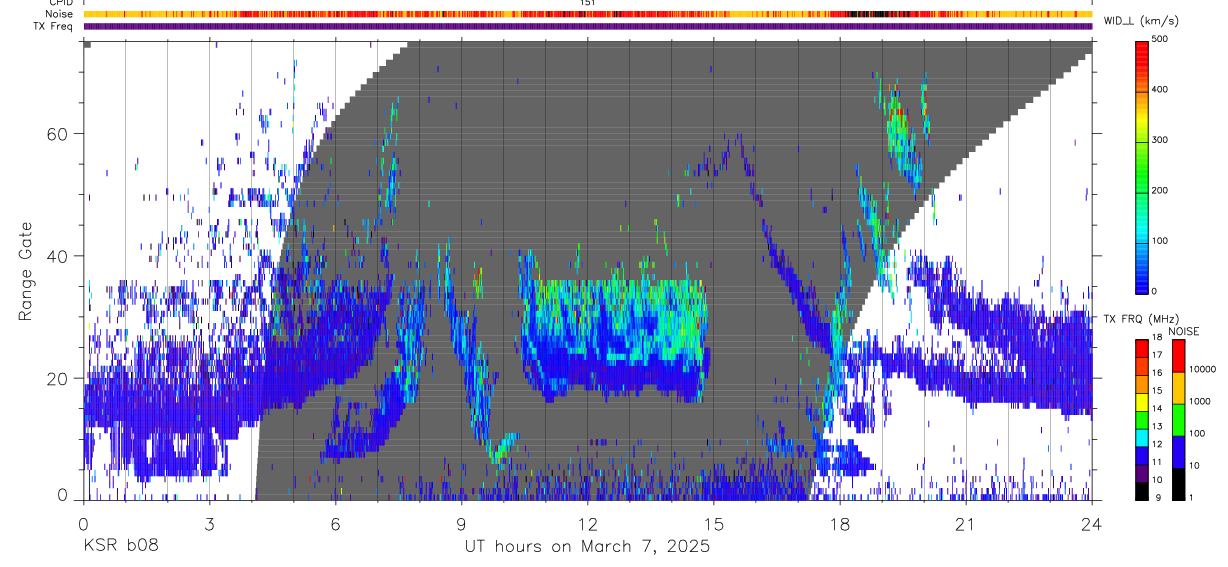Select the purple TX Freq strip
1228x567 pixels.
click(x=587, y=26)
